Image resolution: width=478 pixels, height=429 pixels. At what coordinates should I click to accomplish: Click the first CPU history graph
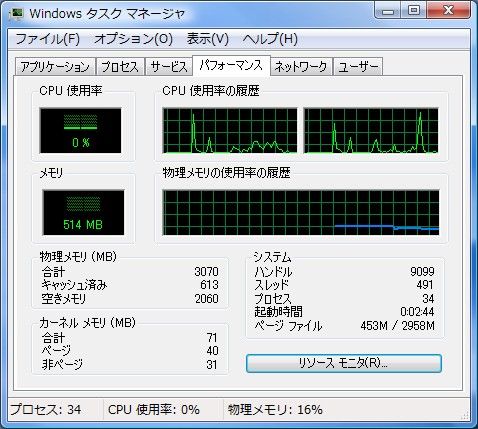[230, 130]
